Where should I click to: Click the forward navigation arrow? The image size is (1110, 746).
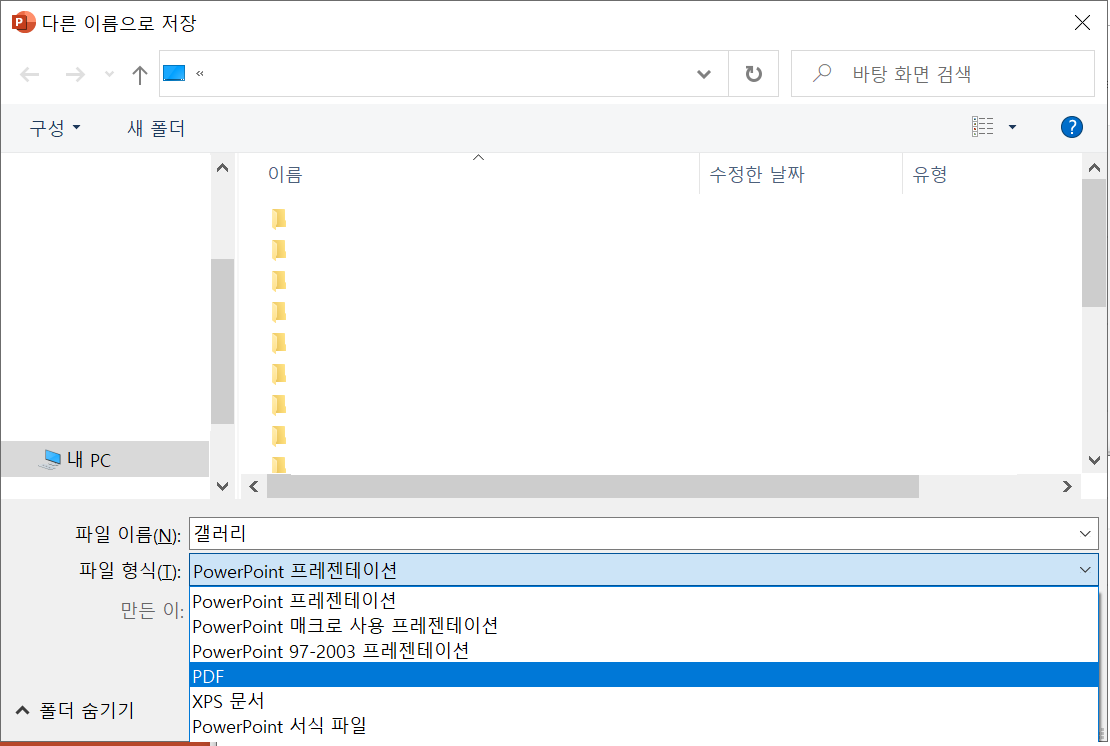tap(75, 74)
